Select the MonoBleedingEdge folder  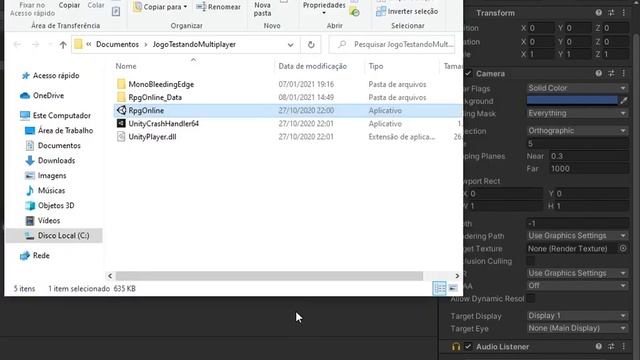pyautogui.click(x=161, y=84)
